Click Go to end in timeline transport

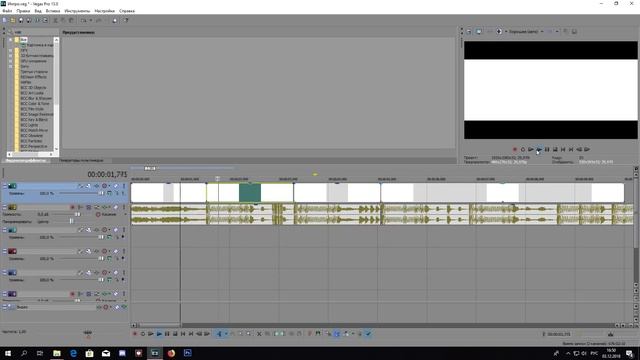[x=191, y=334]
